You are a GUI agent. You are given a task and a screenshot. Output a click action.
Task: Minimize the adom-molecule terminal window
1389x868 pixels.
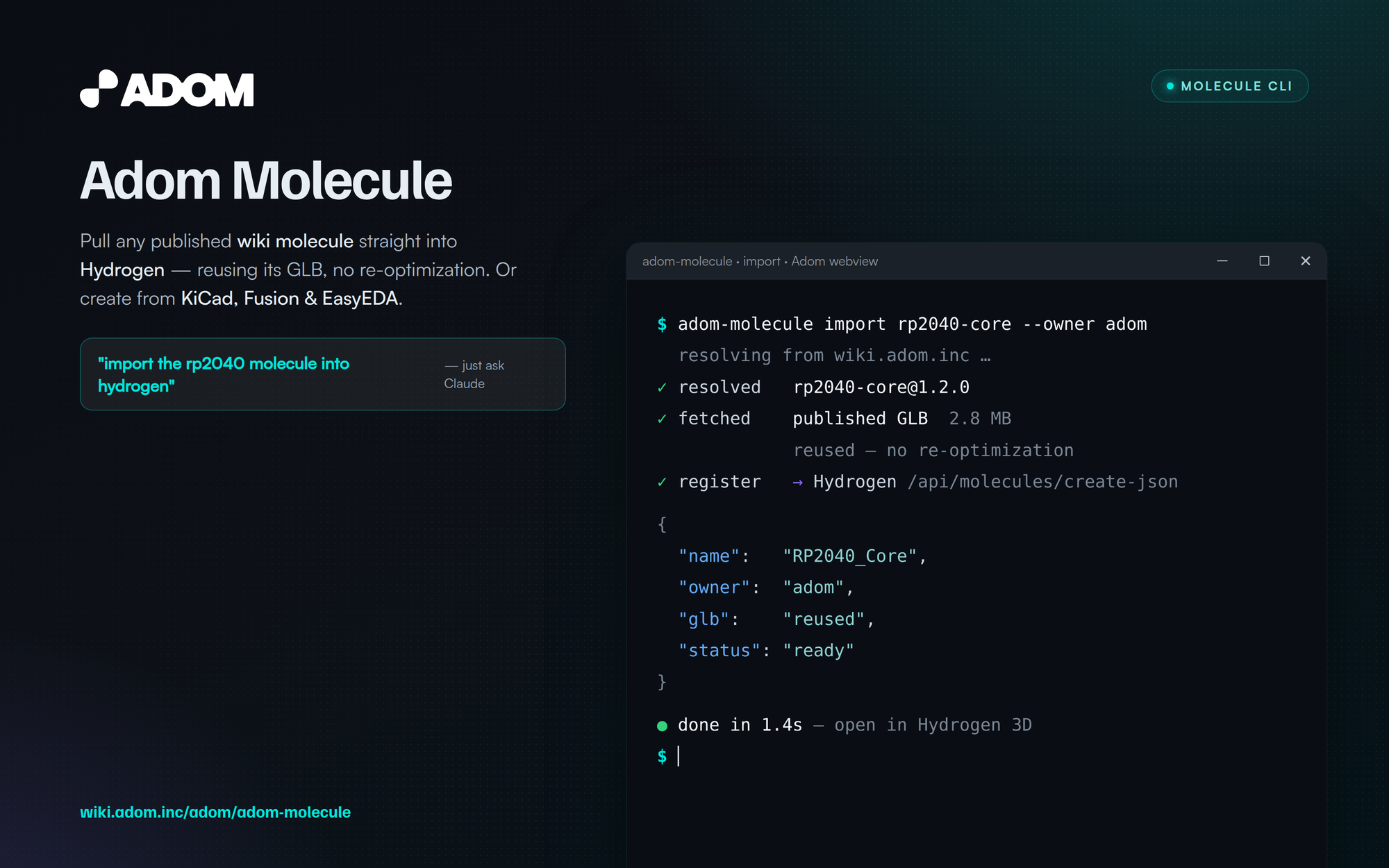1222,261
